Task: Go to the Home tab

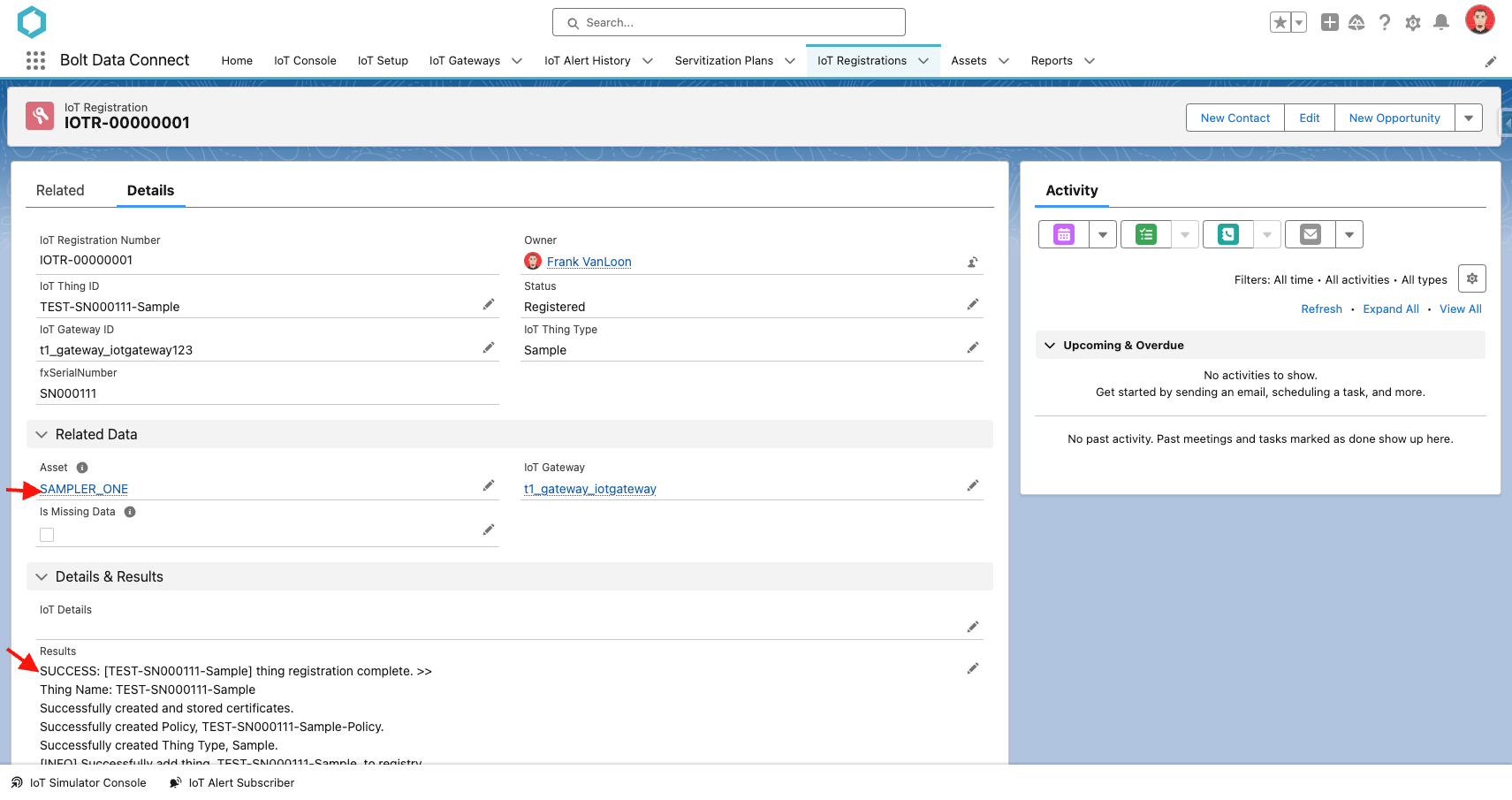Action: (x=237, y=61)
